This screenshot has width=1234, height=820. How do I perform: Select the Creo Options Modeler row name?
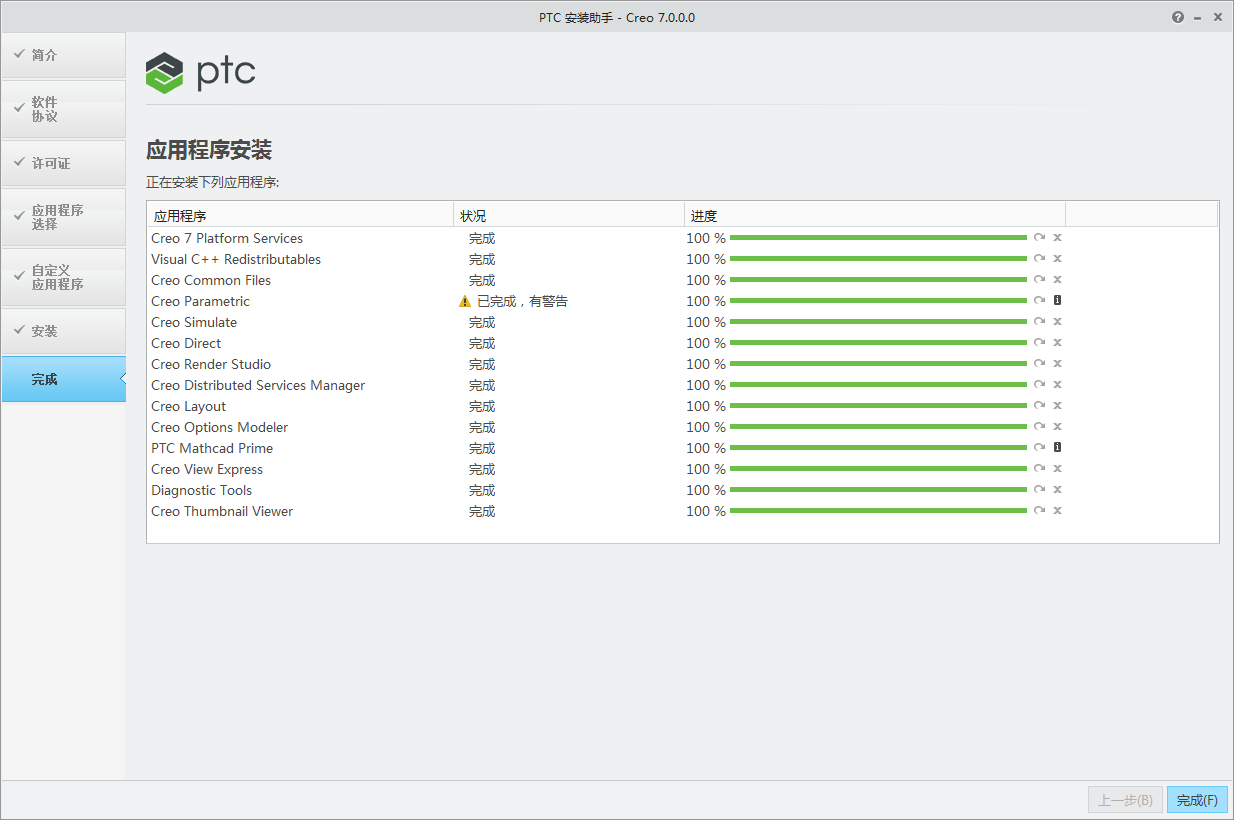(x=220, y=427)
